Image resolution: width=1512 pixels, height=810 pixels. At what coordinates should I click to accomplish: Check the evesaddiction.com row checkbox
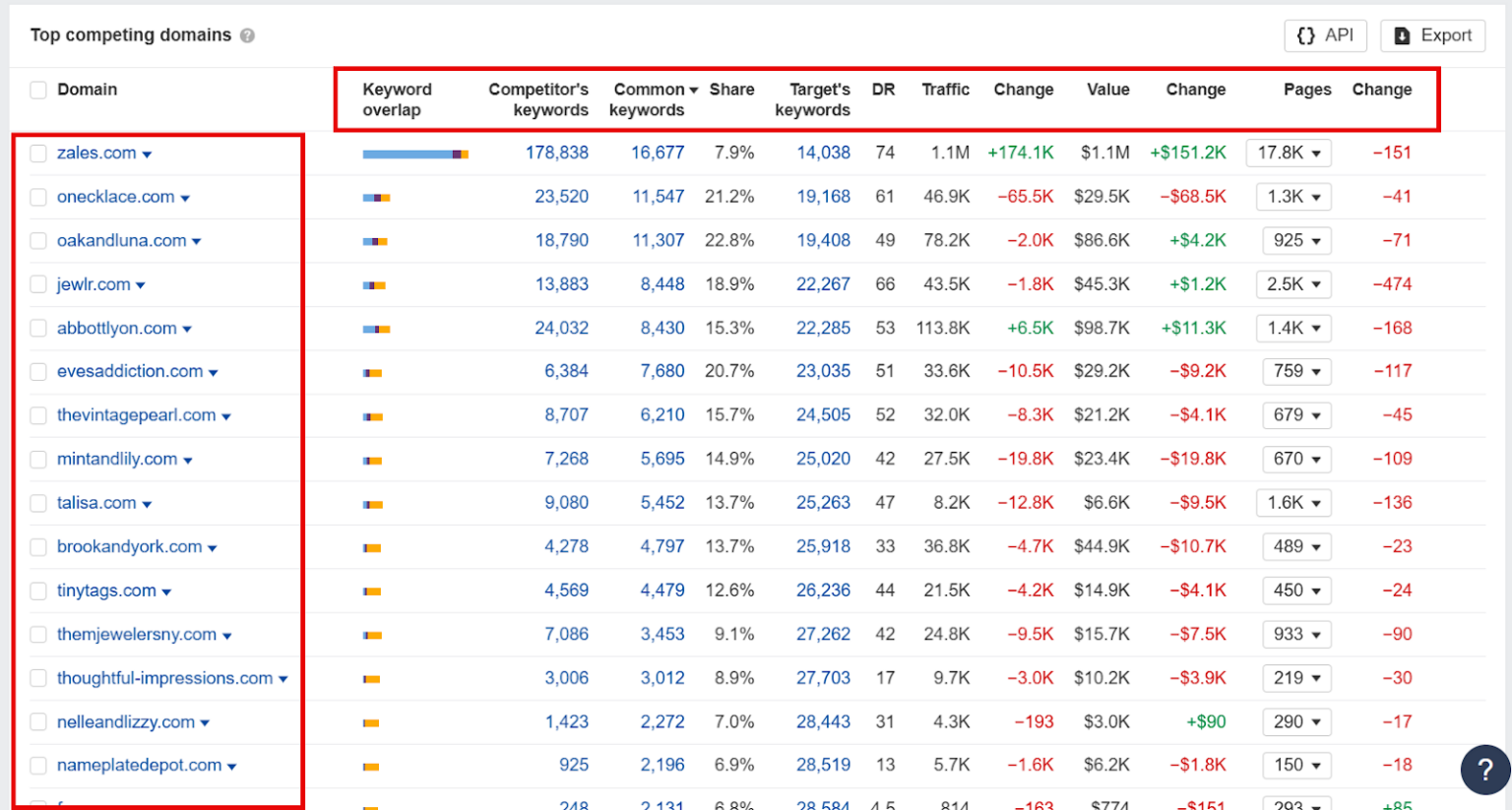pyautogui.click(x=38, y=371)
